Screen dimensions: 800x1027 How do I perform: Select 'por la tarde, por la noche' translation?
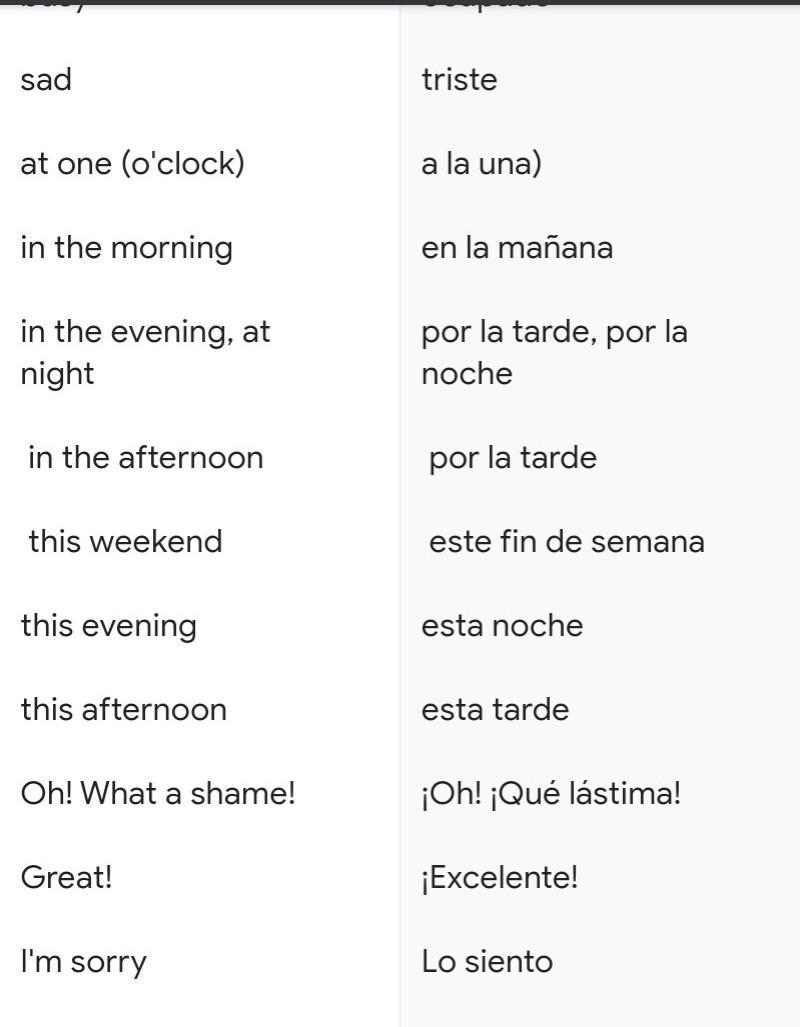[554, 353]
